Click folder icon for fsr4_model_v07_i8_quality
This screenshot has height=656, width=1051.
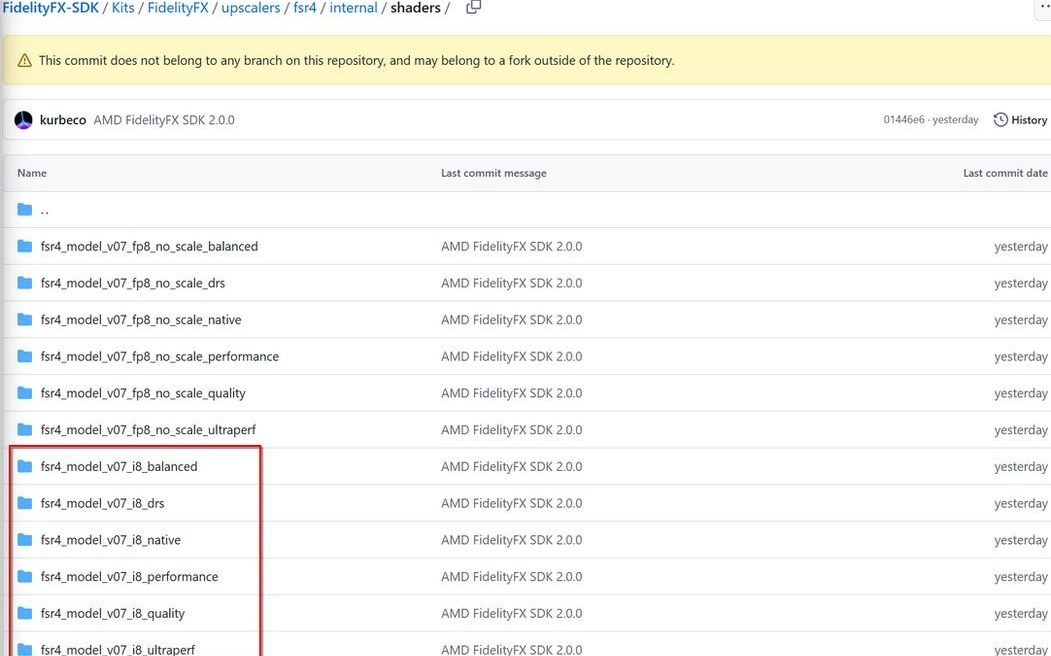pyautogui.click(x=25, y=613)
